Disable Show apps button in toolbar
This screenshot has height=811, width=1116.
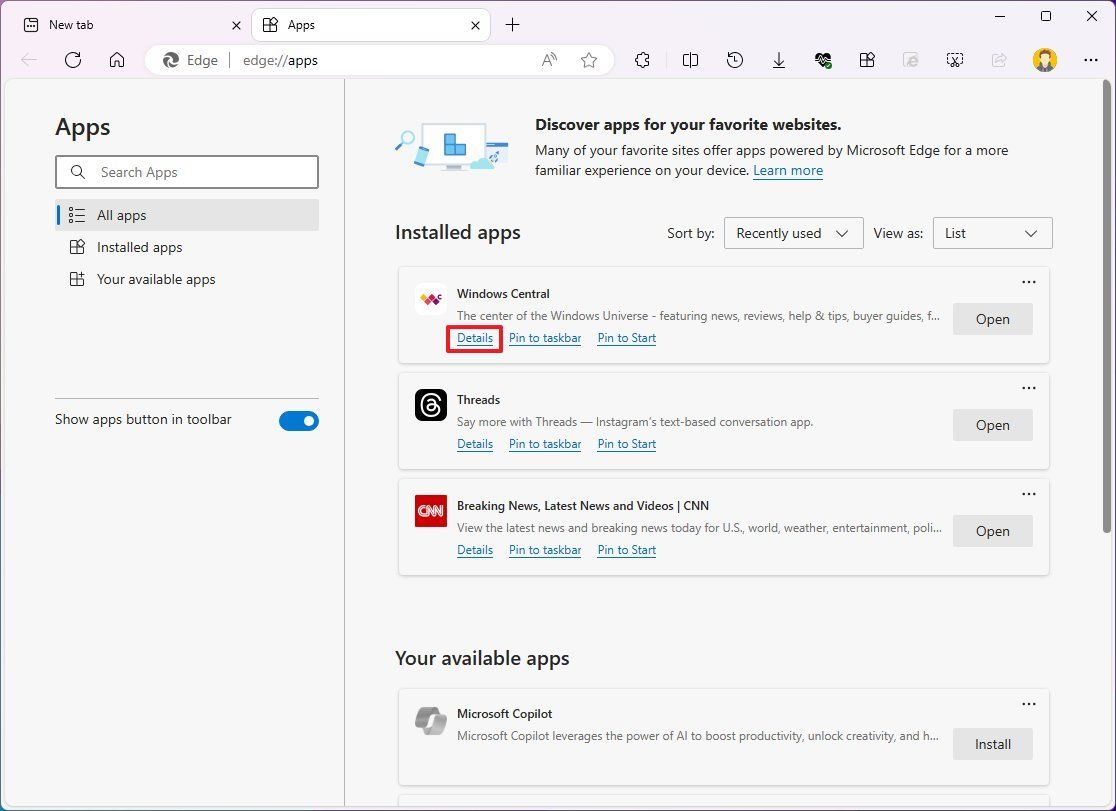298,420
